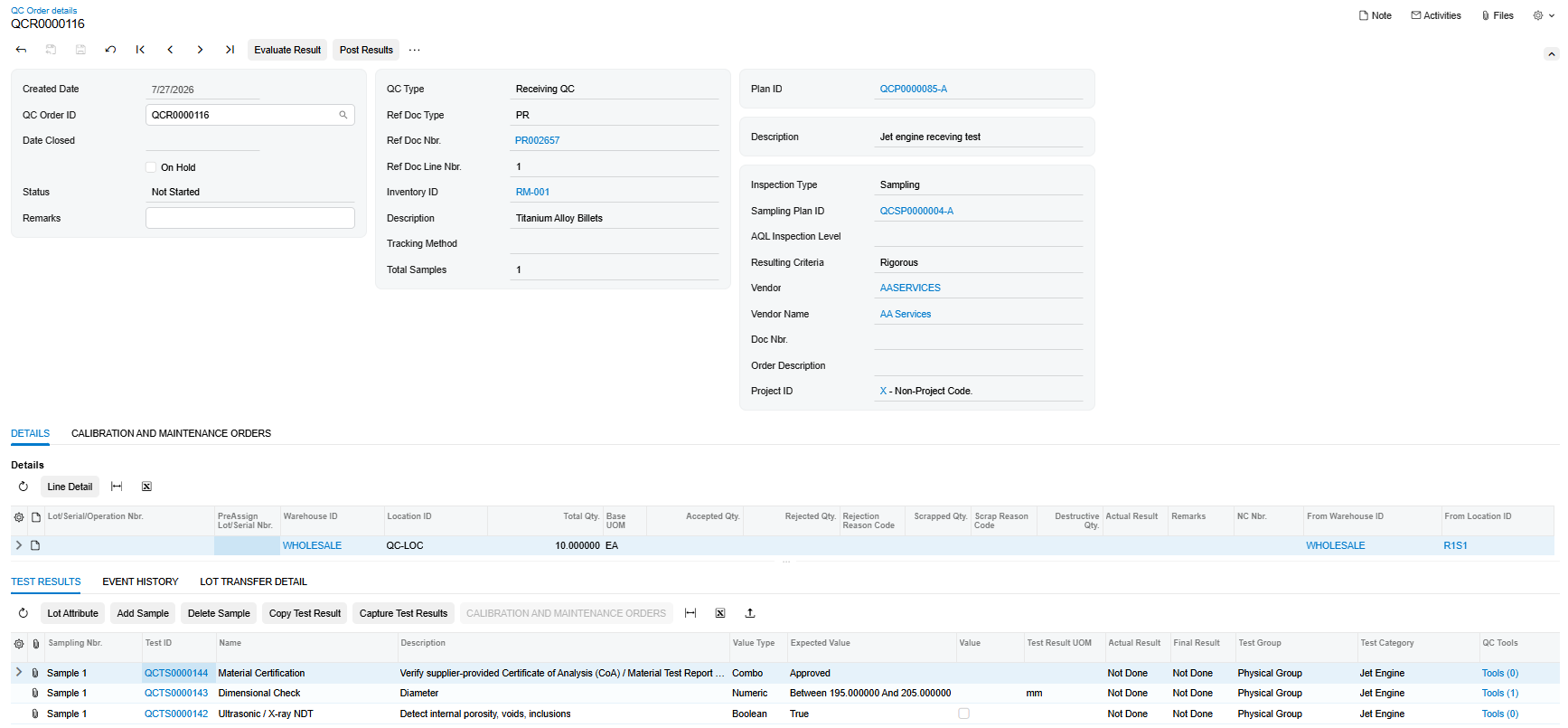The width and height of the screenshot is (1568, 728).
Task: Click the search icon in QC Order ID
Action: coord(343,115)
